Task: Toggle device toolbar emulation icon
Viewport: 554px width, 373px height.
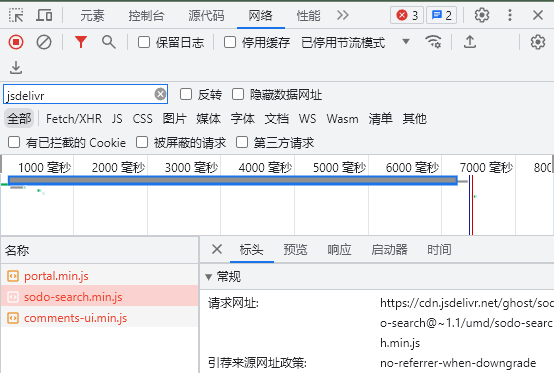Action: pyautogui.click(x=44, y=15)
